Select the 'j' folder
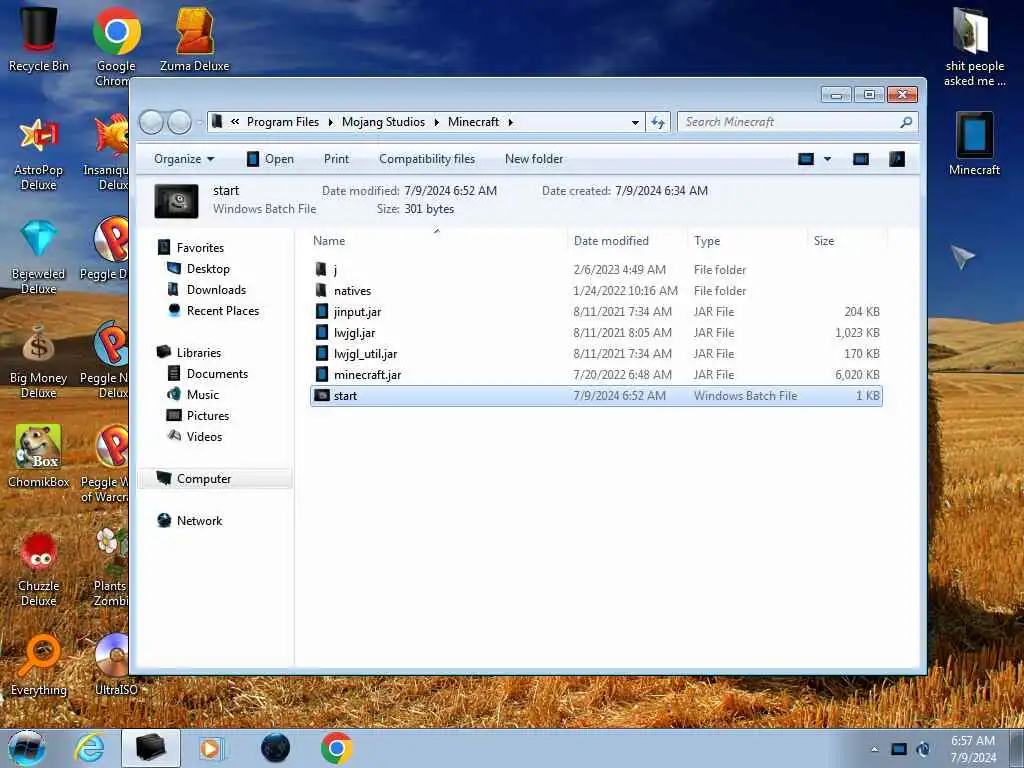Screen dimensions: 1024x768 click(x=596, y=270)
